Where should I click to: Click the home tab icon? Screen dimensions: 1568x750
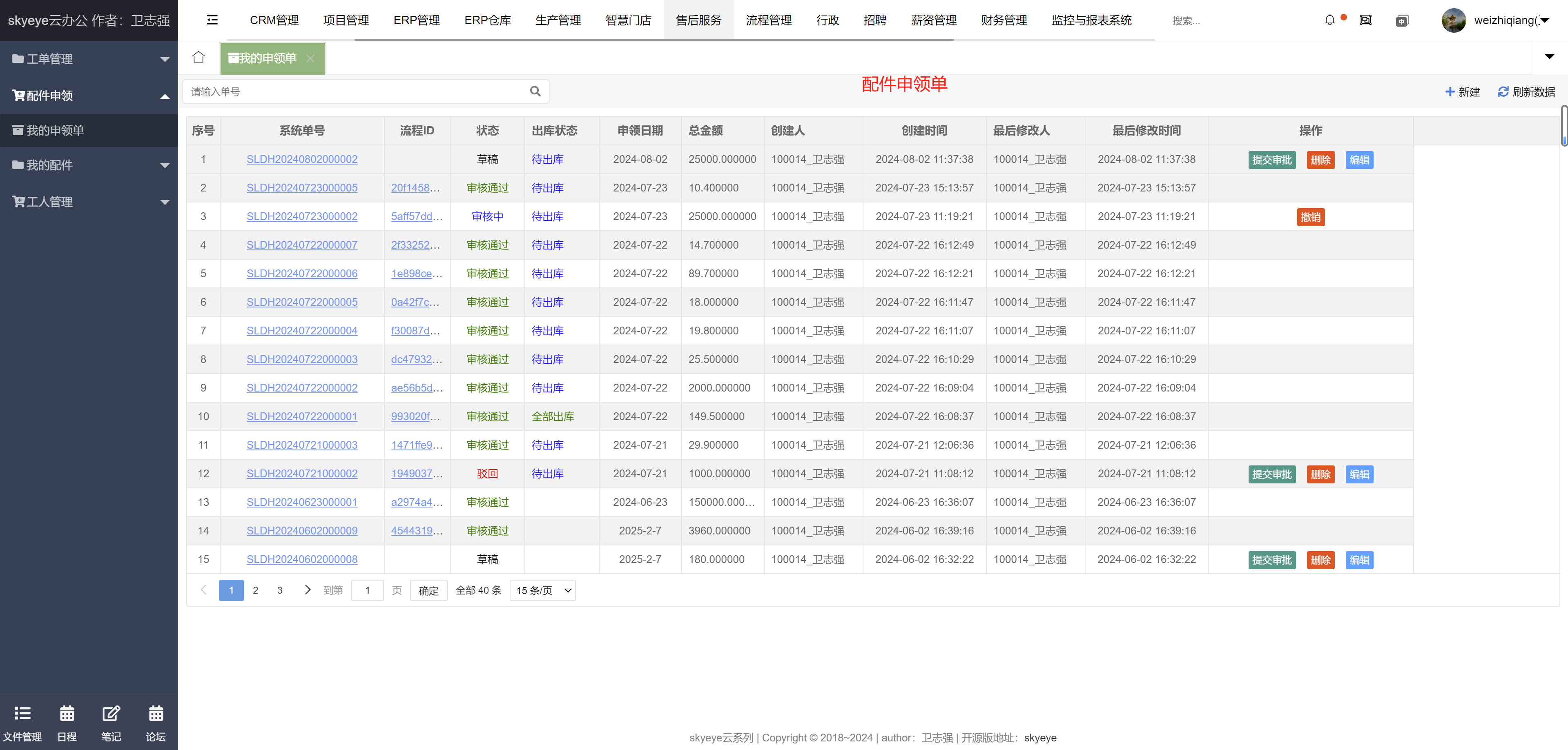[199, 57]
